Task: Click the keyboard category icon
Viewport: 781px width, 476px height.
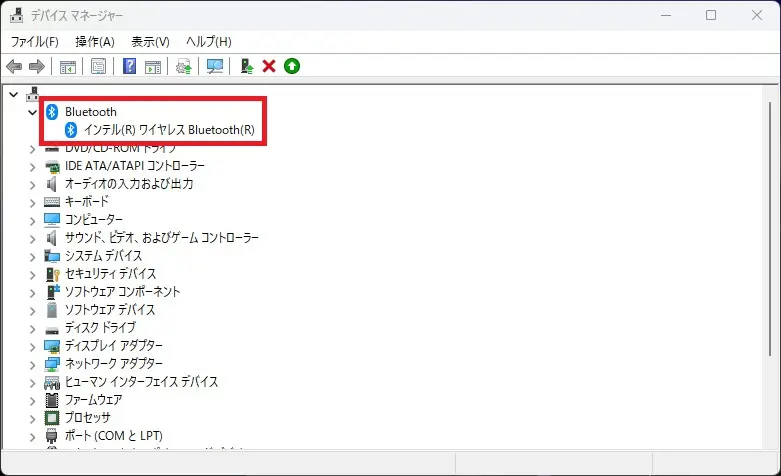Action: (x=52, y=202)
